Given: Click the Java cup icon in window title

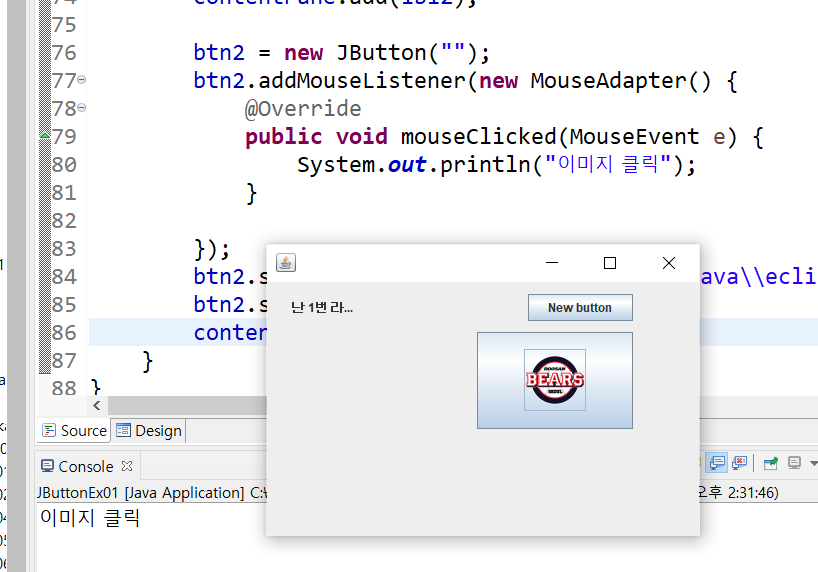Looking at the screenshot, I should (x=285, y=263).
